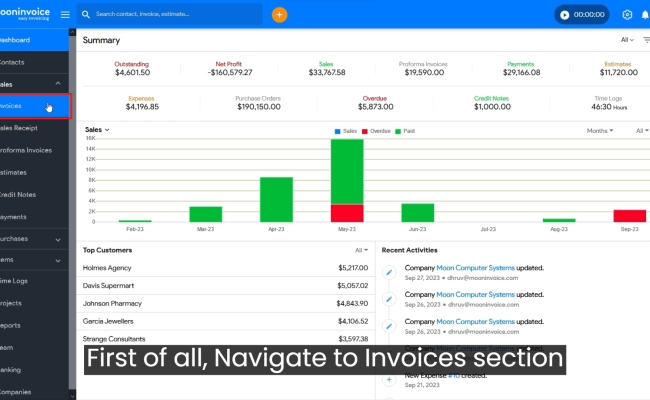Search contacts, invoices, estimates field

(x=169, y=14)
